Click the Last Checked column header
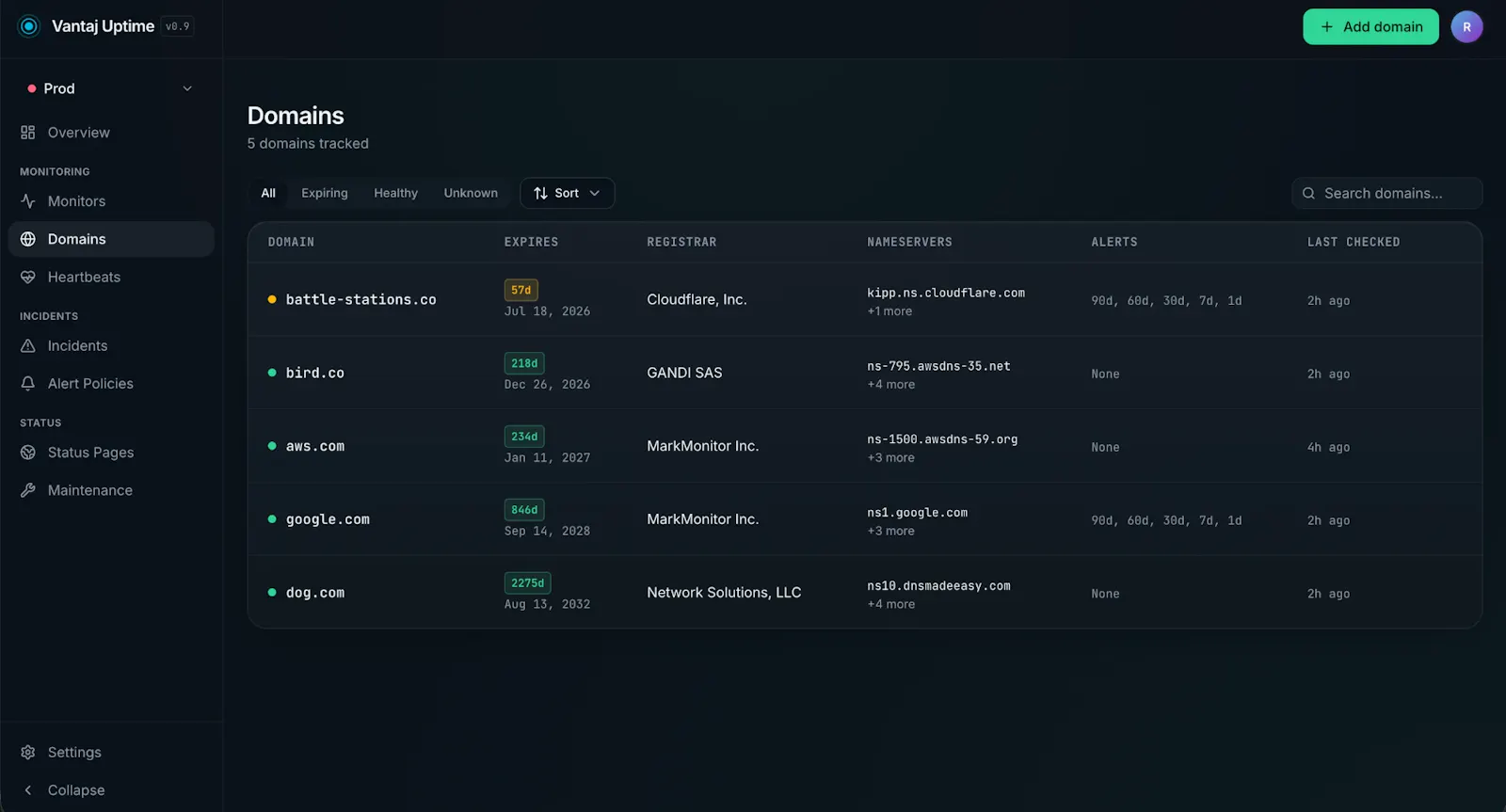Image resolution: width=1506 pixels, height=812 pixels. coord(1354,242)
